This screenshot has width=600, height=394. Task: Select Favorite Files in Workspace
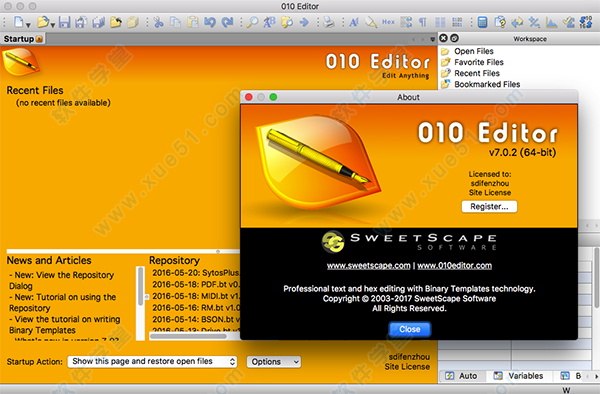tap(479, 62)
